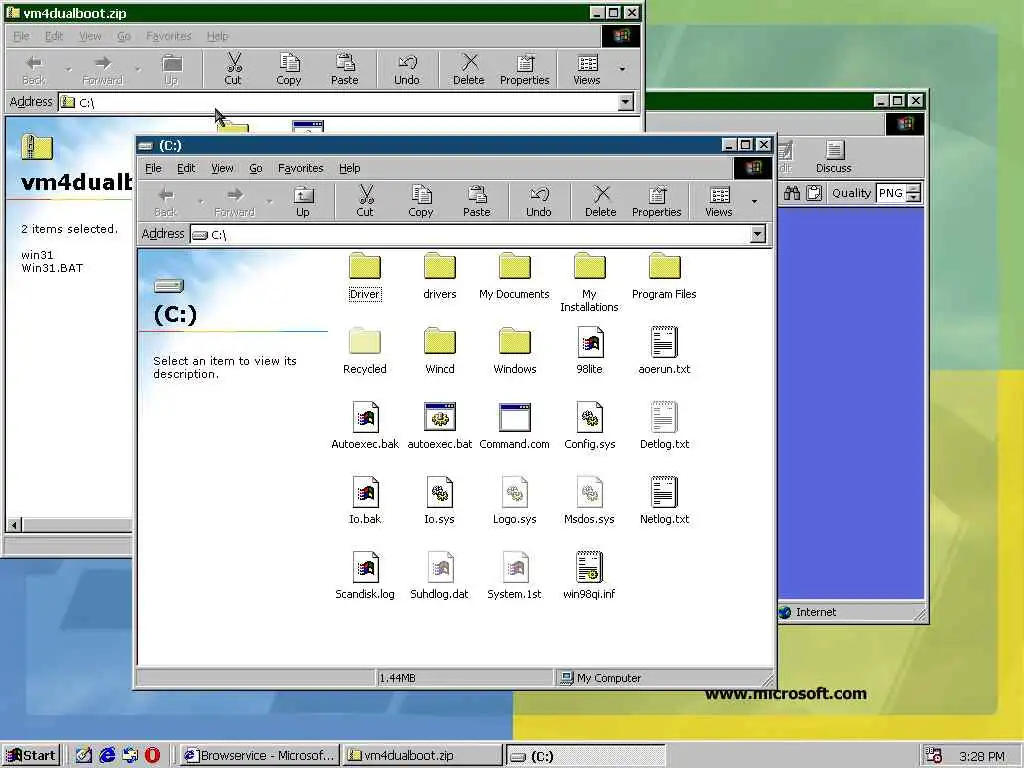Screen dimensions: 1024x768
Task: Open the File menu in C: window
Action: 153,168
